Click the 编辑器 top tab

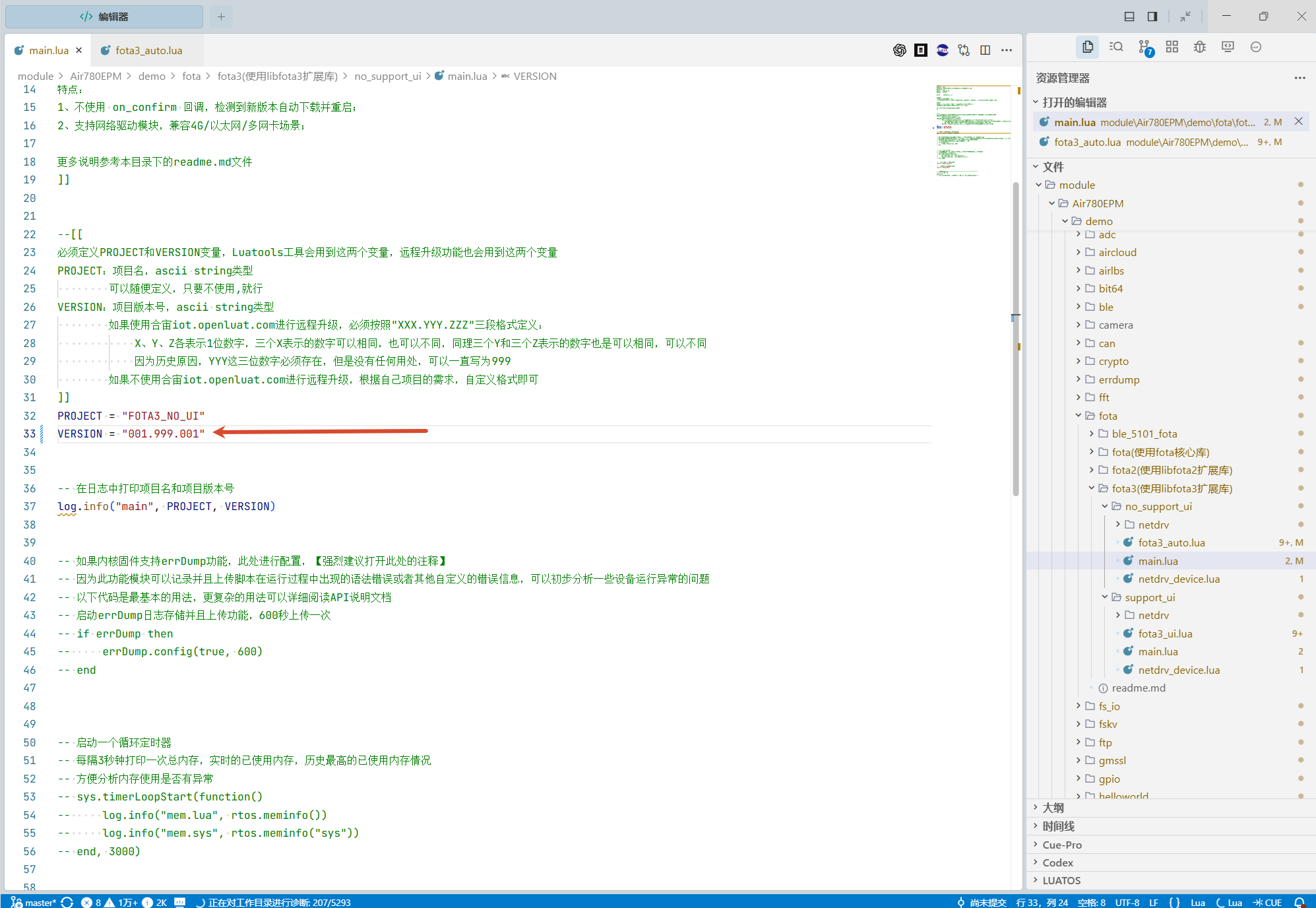click(x=104, y=16)
